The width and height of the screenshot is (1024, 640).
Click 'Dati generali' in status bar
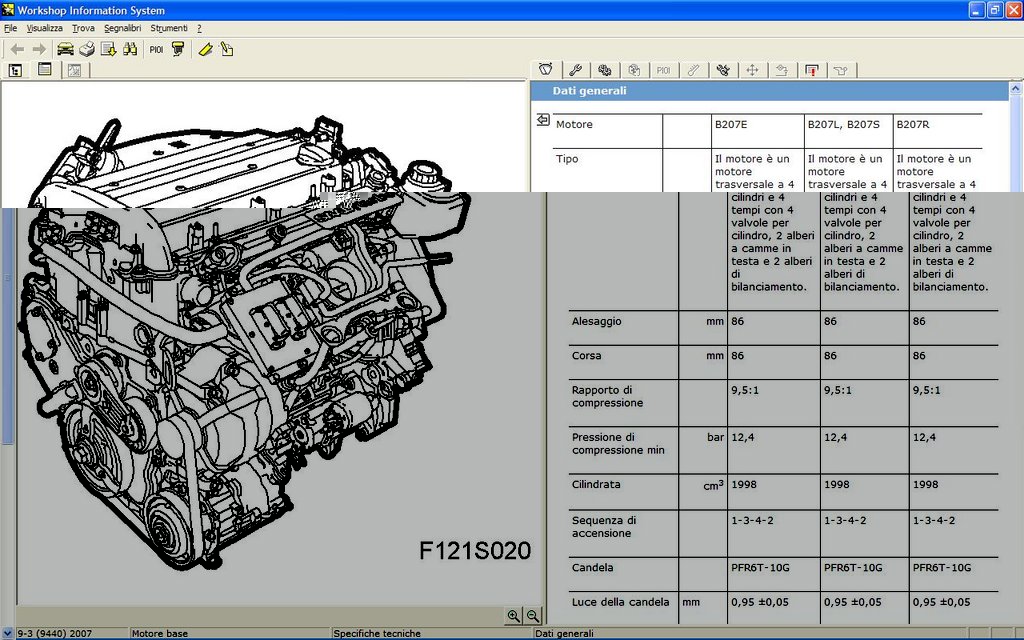564,633
